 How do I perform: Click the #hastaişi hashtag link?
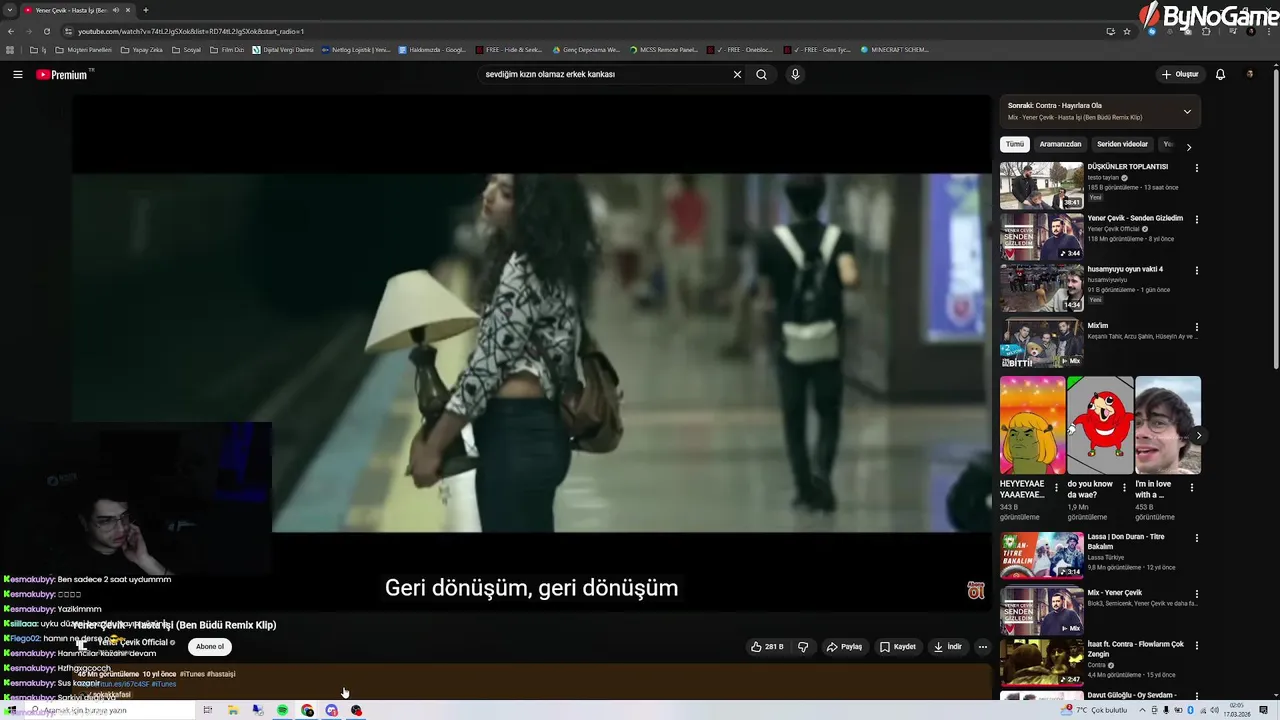(221, 674)
